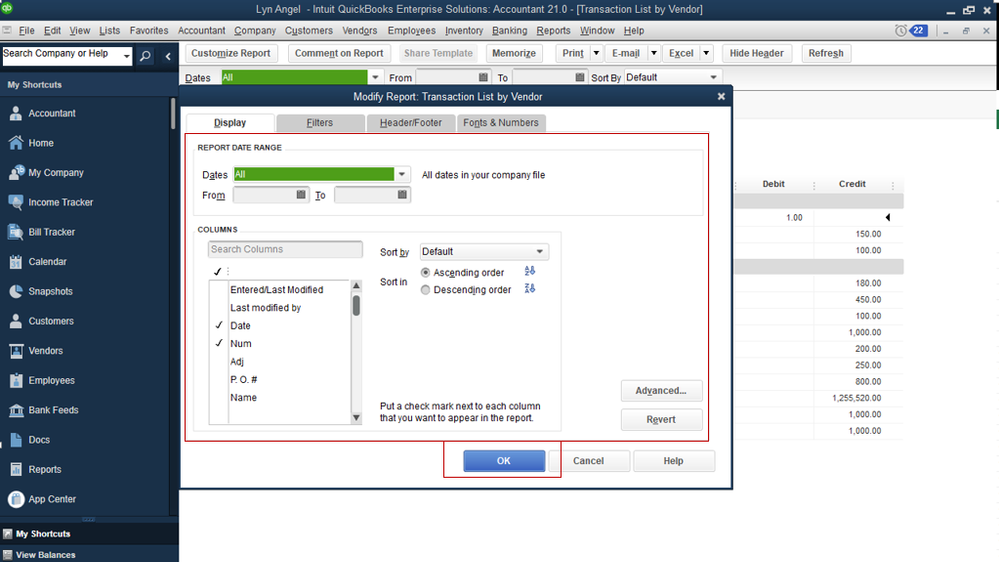Open calendar picker for dialog To date
This screenshot has height=562, width=999.
point(402,194)
